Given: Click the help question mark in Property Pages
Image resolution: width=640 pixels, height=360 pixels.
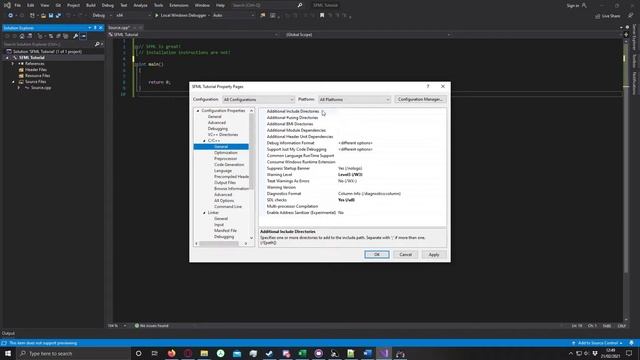Looking at the screenshot, I should tap(428, 87).
